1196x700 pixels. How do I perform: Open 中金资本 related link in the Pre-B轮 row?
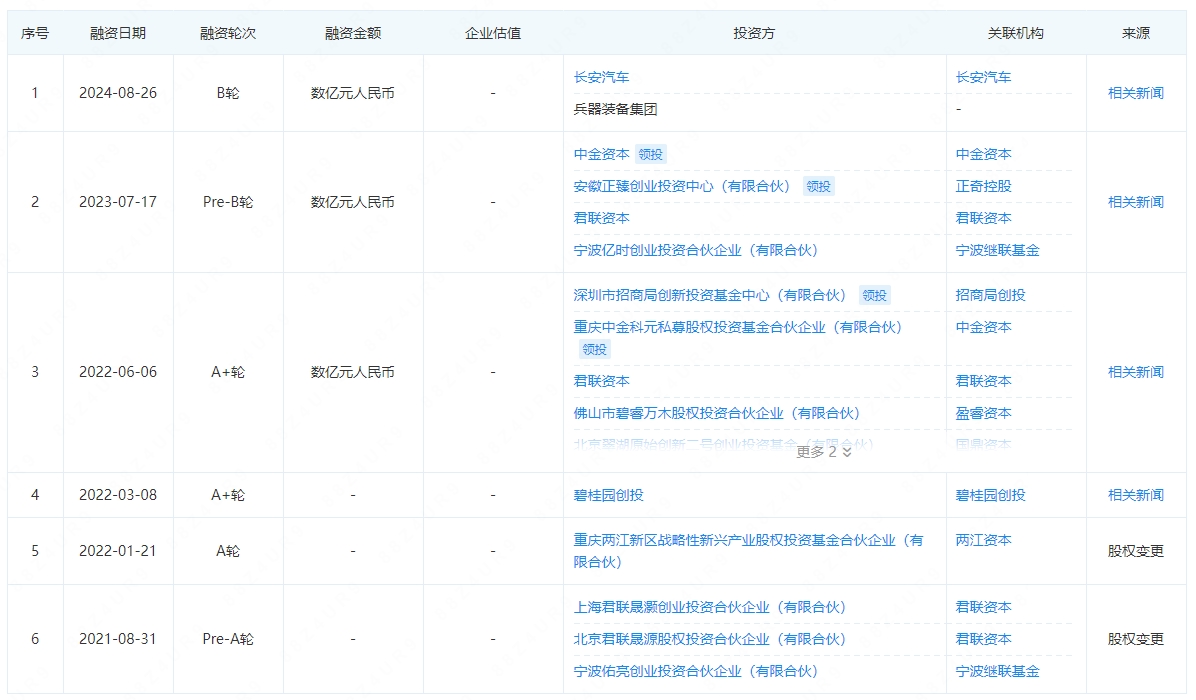pyautogui.click(x=983, y=154)
